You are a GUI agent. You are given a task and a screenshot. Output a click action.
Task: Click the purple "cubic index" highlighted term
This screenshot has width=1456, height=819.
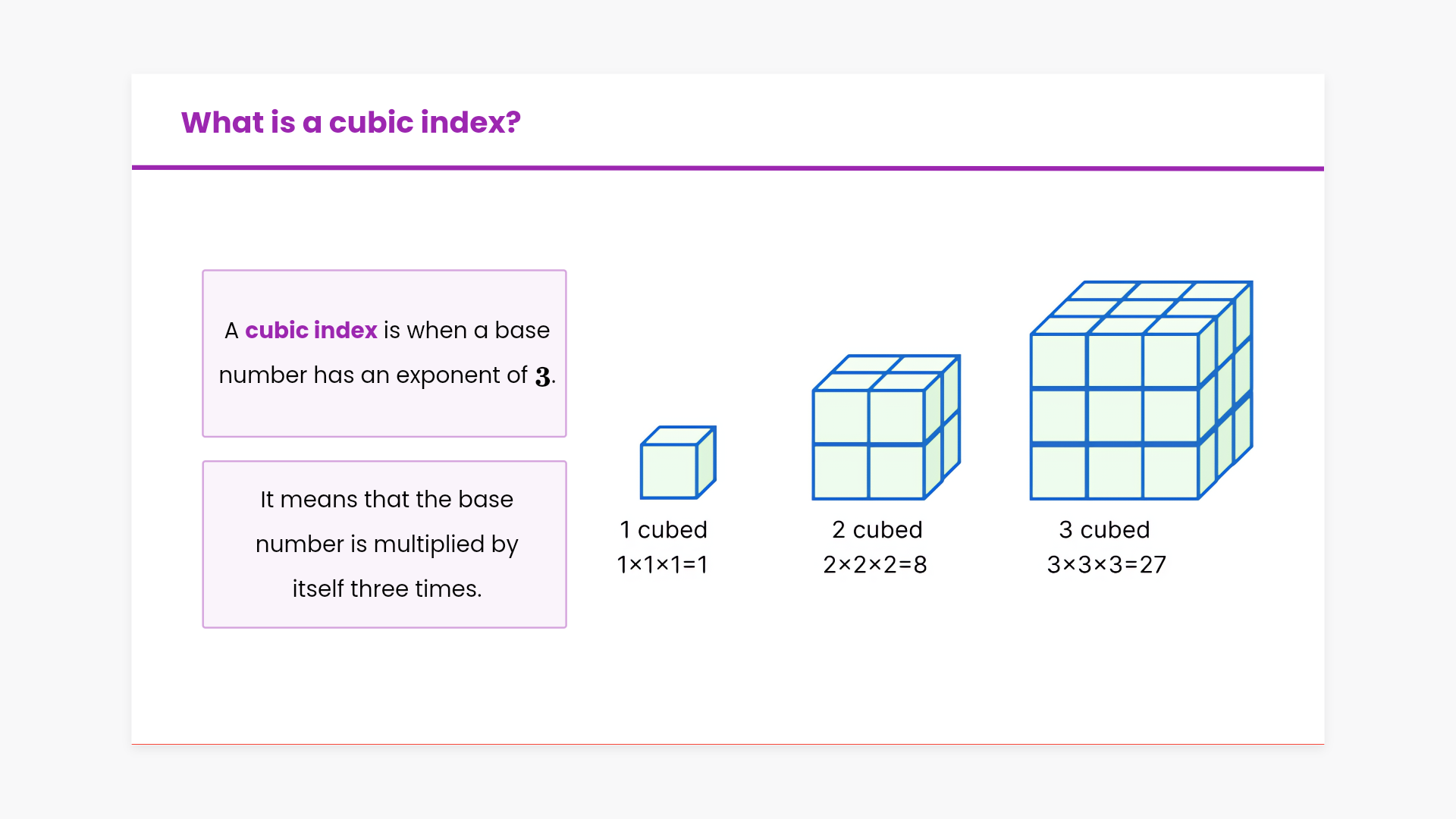coord(311,331)
